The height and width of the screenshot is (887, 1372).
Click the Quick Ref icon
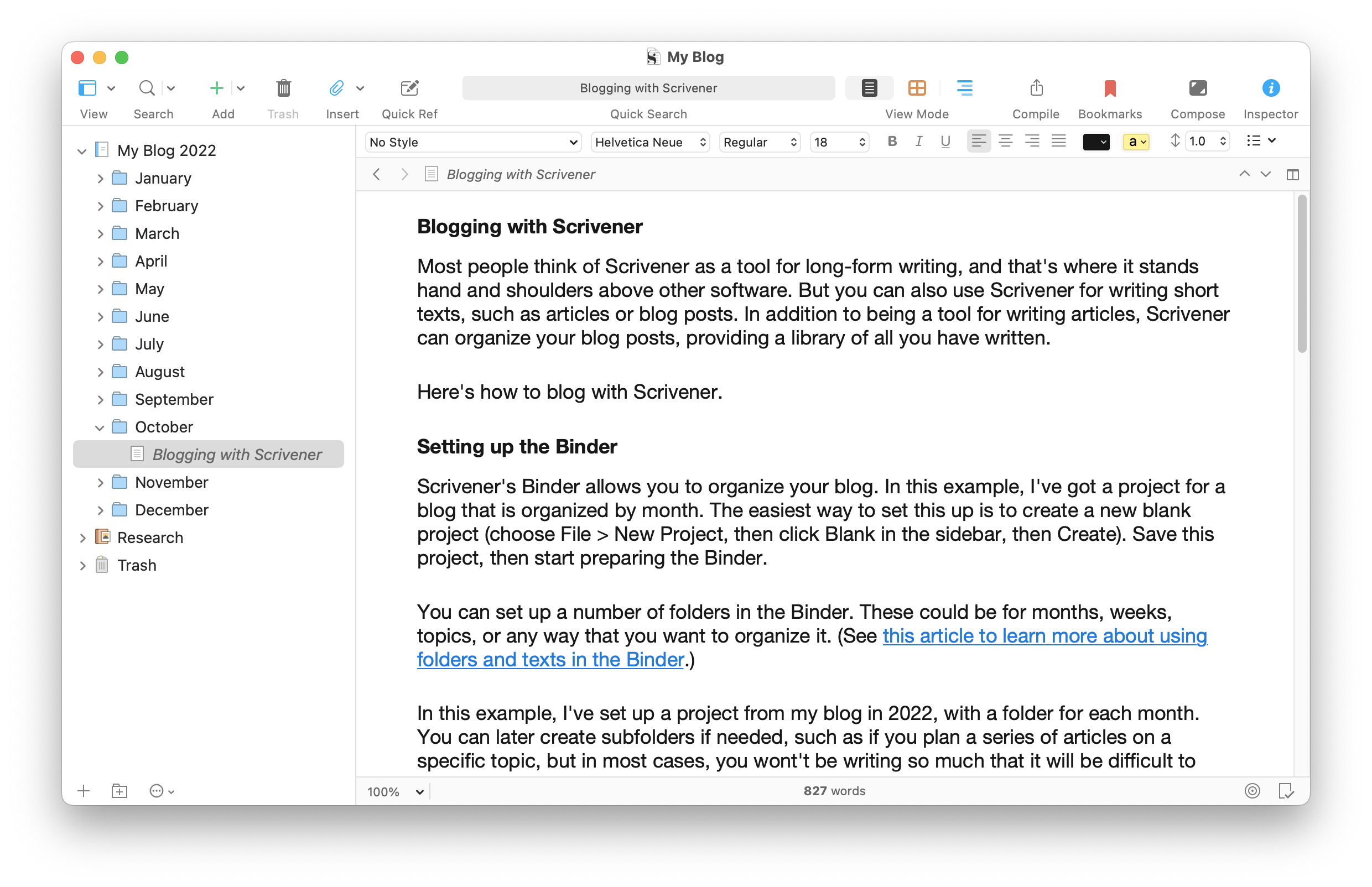tap(409, 88)
